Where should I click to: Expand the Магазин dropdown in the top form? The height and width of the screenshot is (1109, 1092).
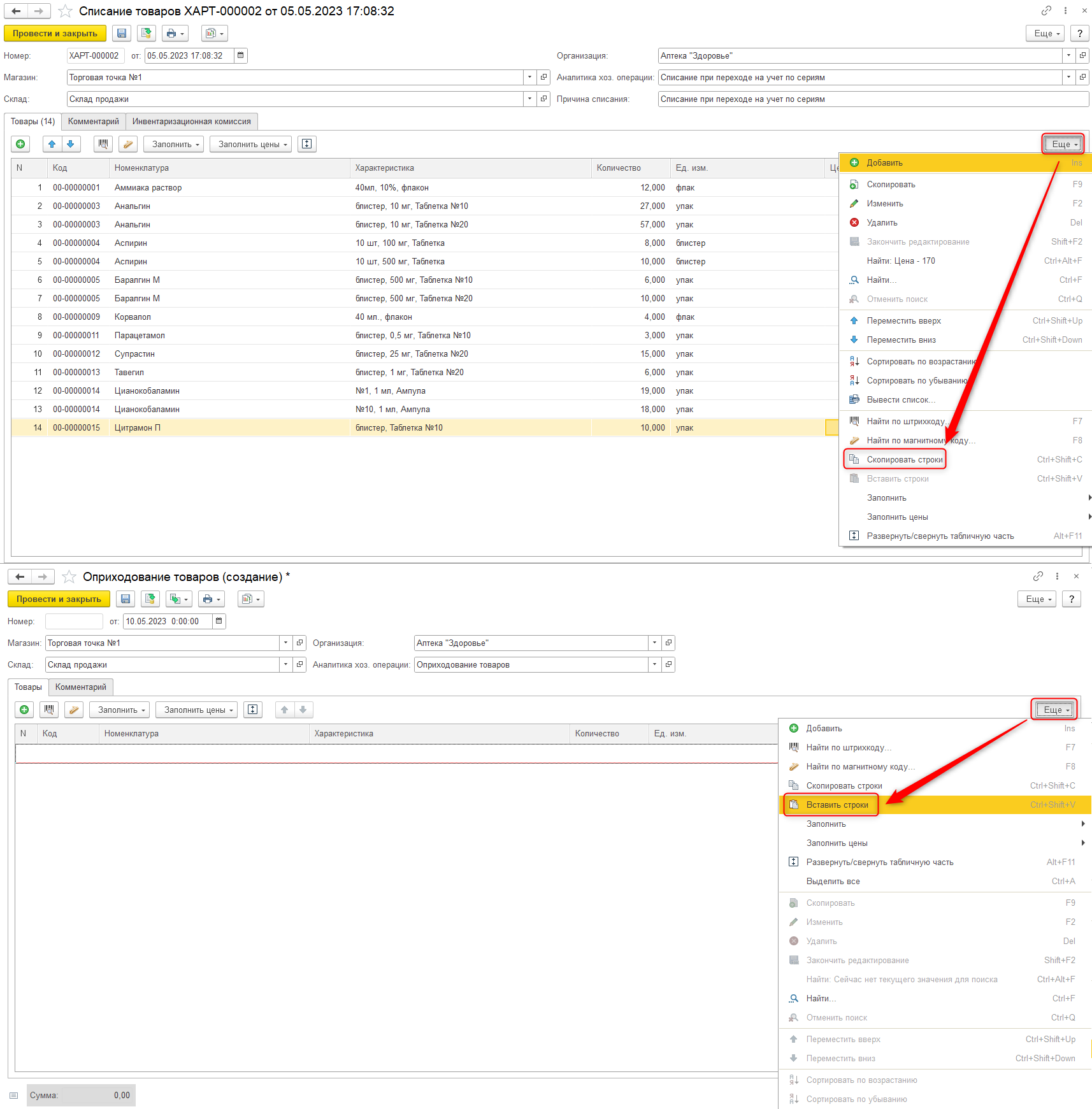coord(529,77)
